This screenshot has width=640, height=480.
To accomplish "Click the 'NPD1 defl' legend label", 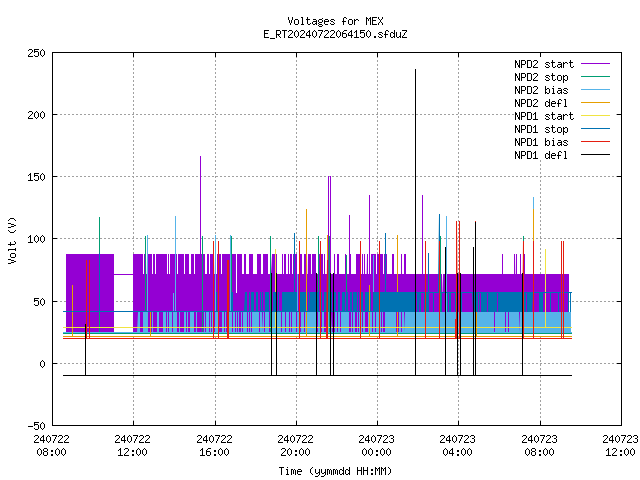I will tap(541, 156).
